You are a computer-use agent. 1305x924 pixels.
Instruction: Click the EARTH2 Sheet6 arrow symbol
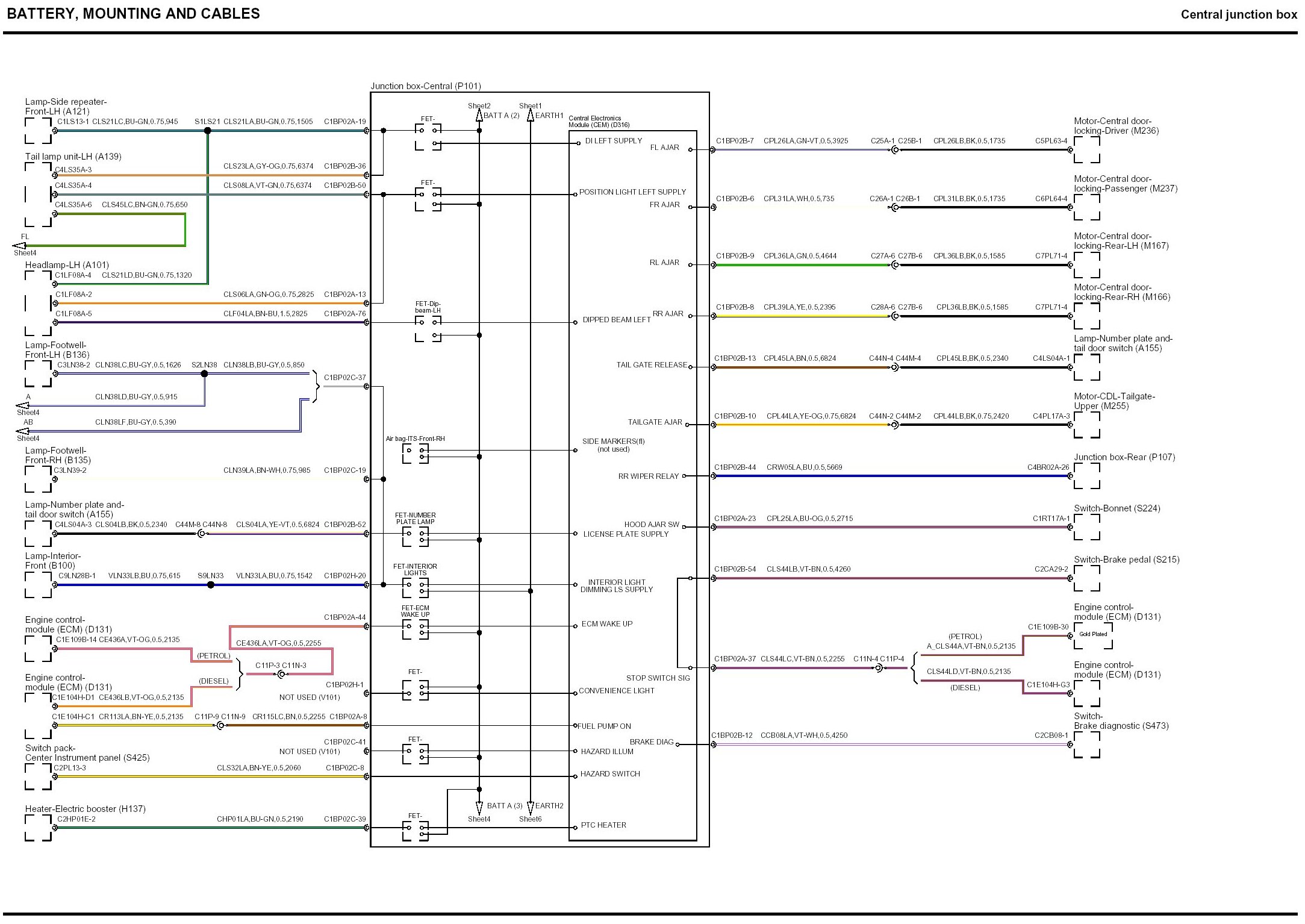click(531, 807)
